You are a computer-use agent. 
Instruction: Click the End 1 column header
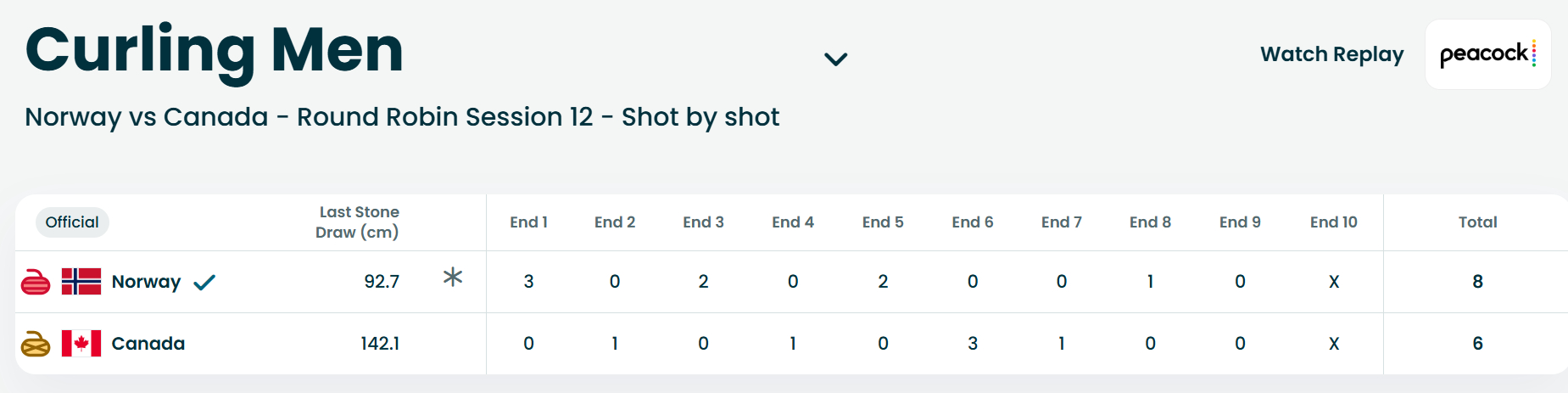[528, 222]
